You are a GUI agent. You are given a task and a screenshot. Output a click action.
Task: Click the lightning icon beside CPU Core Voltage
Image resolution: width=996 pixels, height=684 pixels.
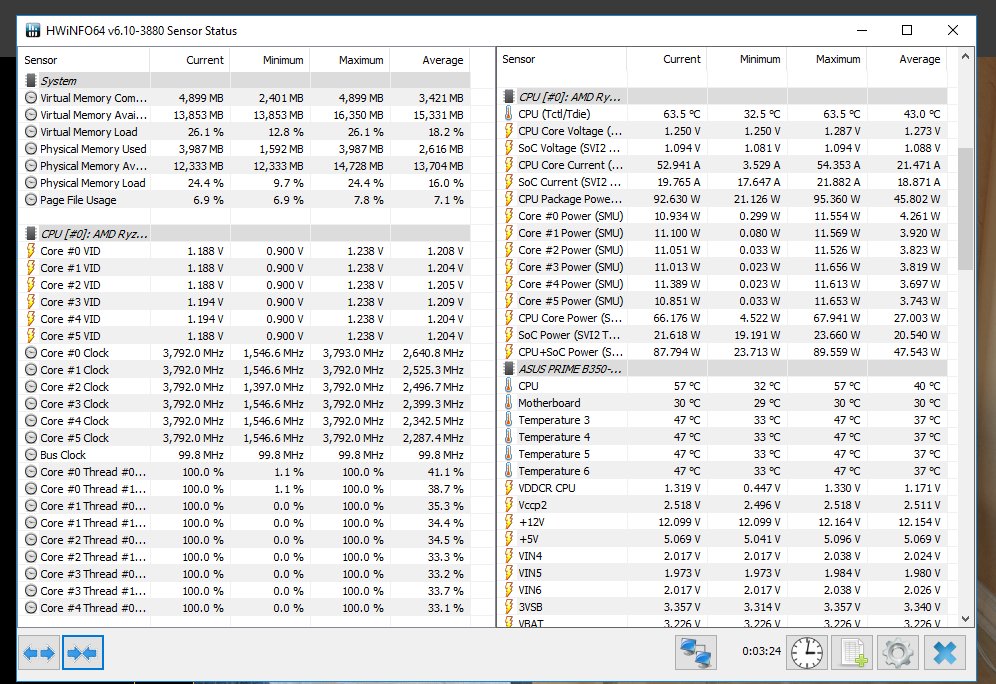[x=508, y=131]
